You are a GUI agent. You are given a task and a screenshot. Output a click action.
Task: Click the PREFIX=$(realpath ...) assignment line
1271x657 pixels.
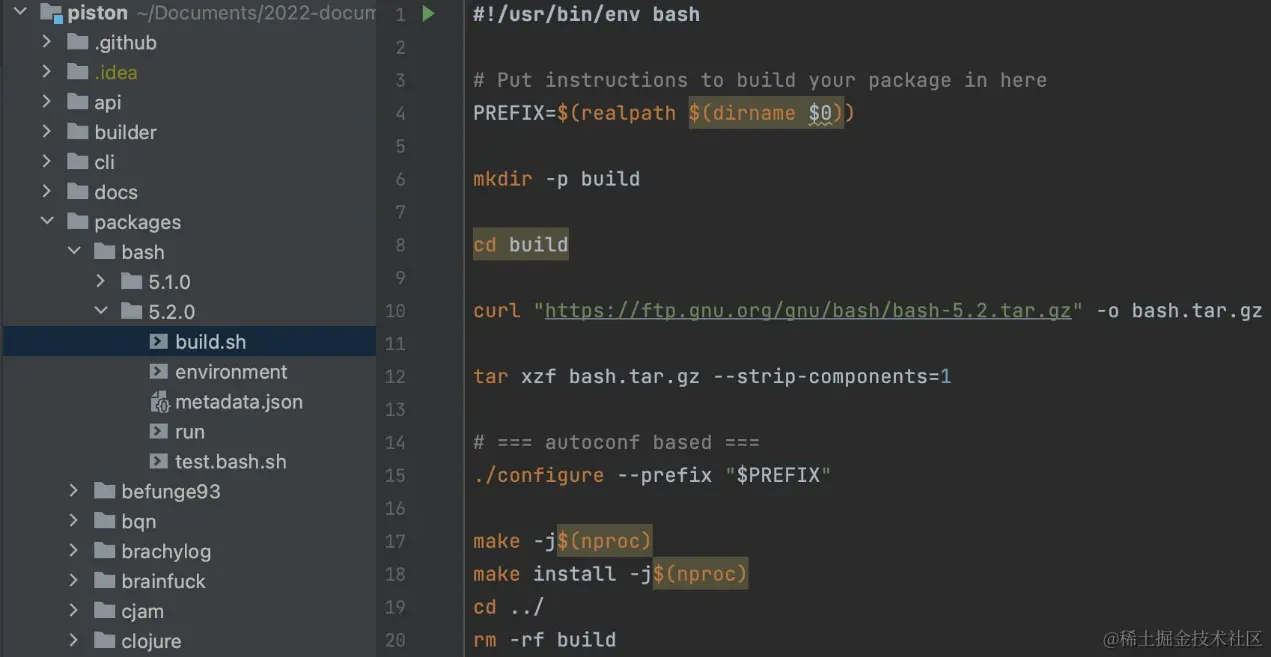665,113
